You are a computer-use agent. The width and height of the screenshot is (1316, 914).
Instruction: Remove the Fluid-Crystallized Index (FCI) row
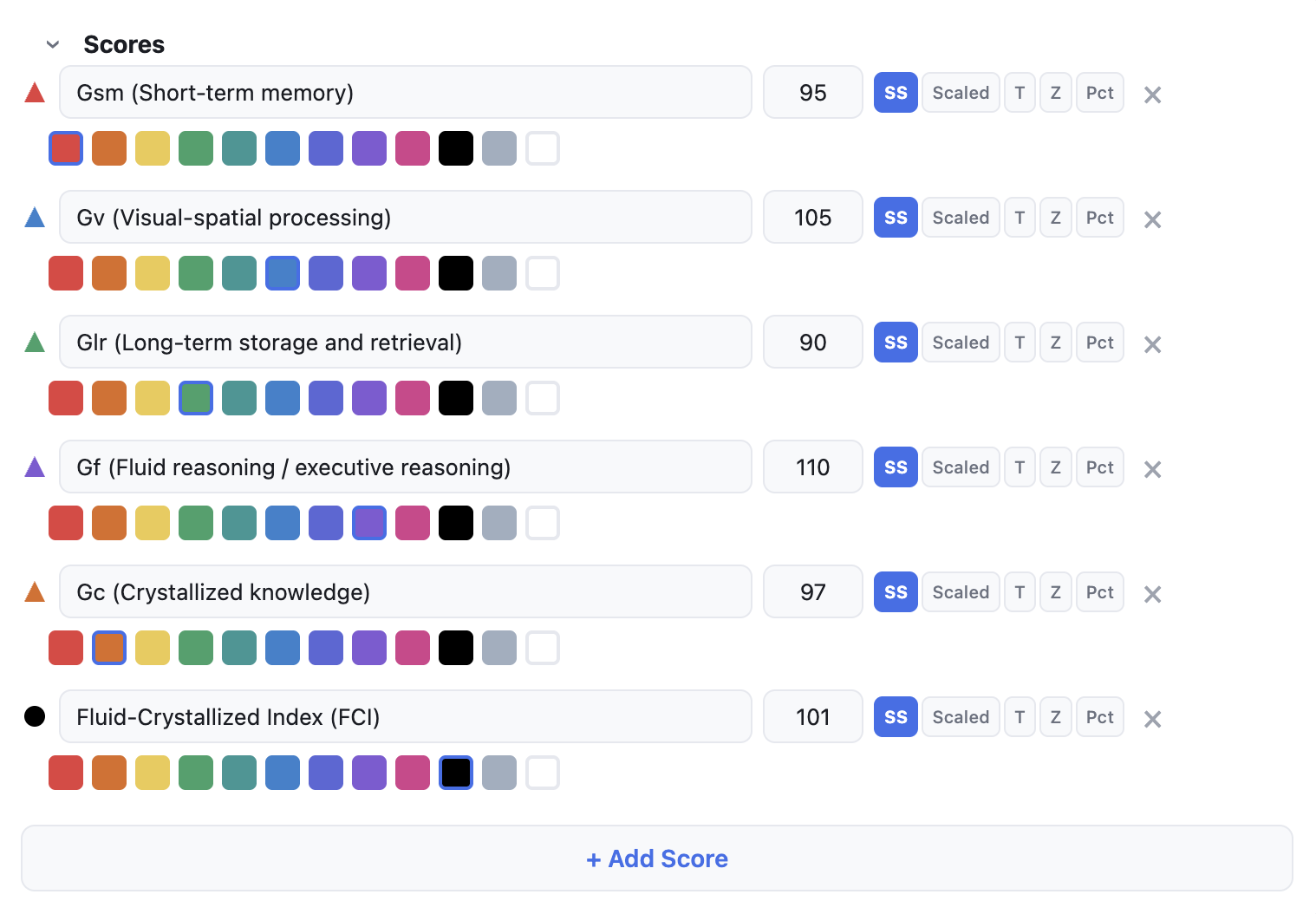pos(1152,719)
